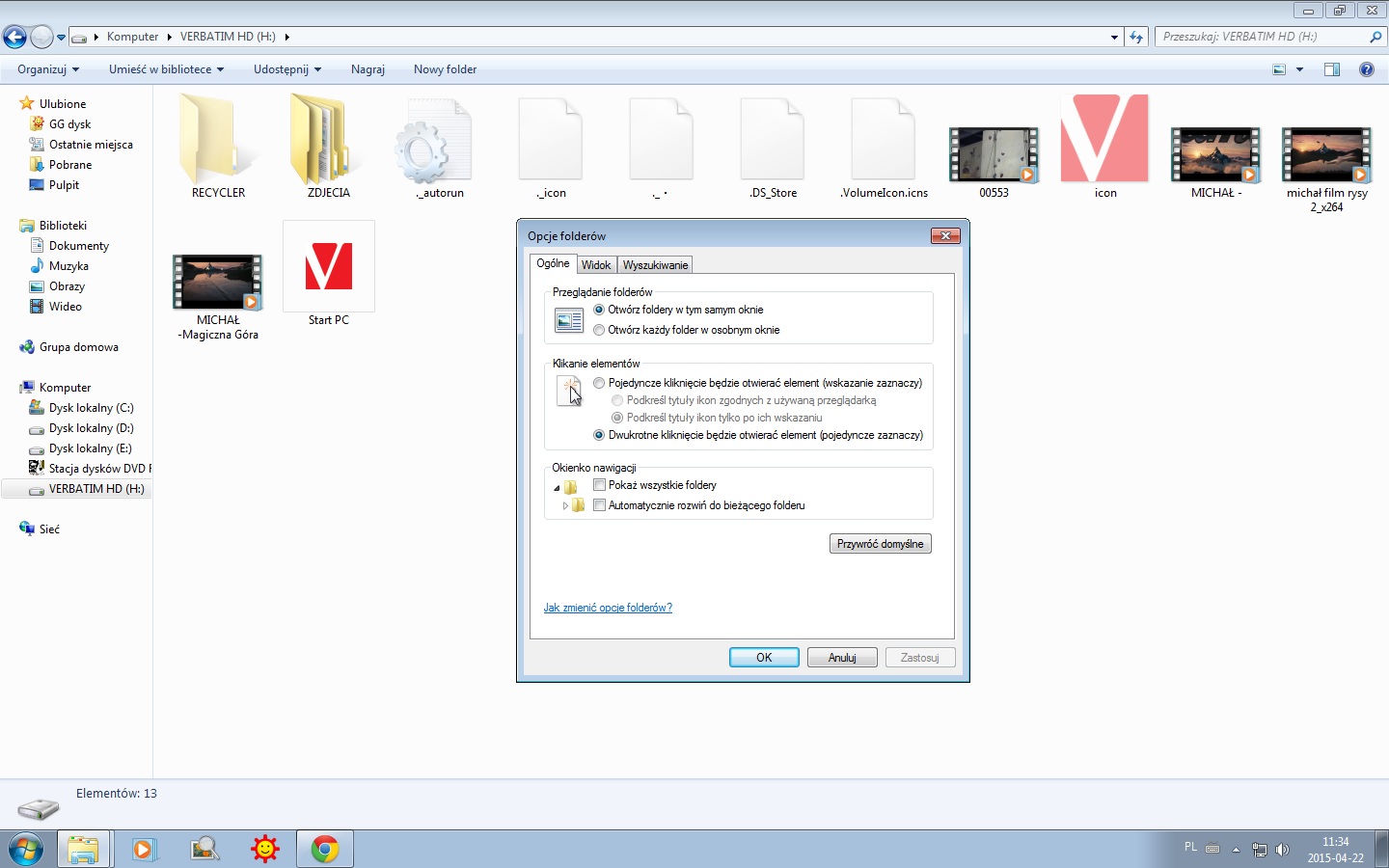The image size is (1389, 868).
Task: Open the view options dropdown arrow
Action: click(x=1299, y=69)
